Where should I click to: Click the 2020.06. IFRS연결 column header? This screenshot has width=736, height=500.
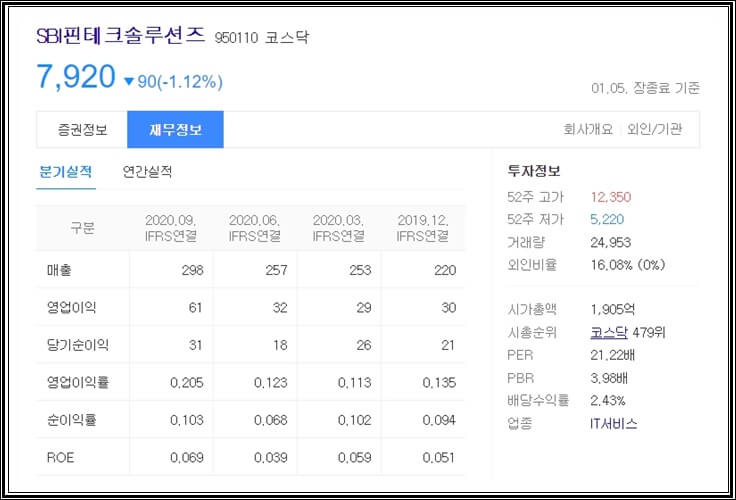coord(254,228)
